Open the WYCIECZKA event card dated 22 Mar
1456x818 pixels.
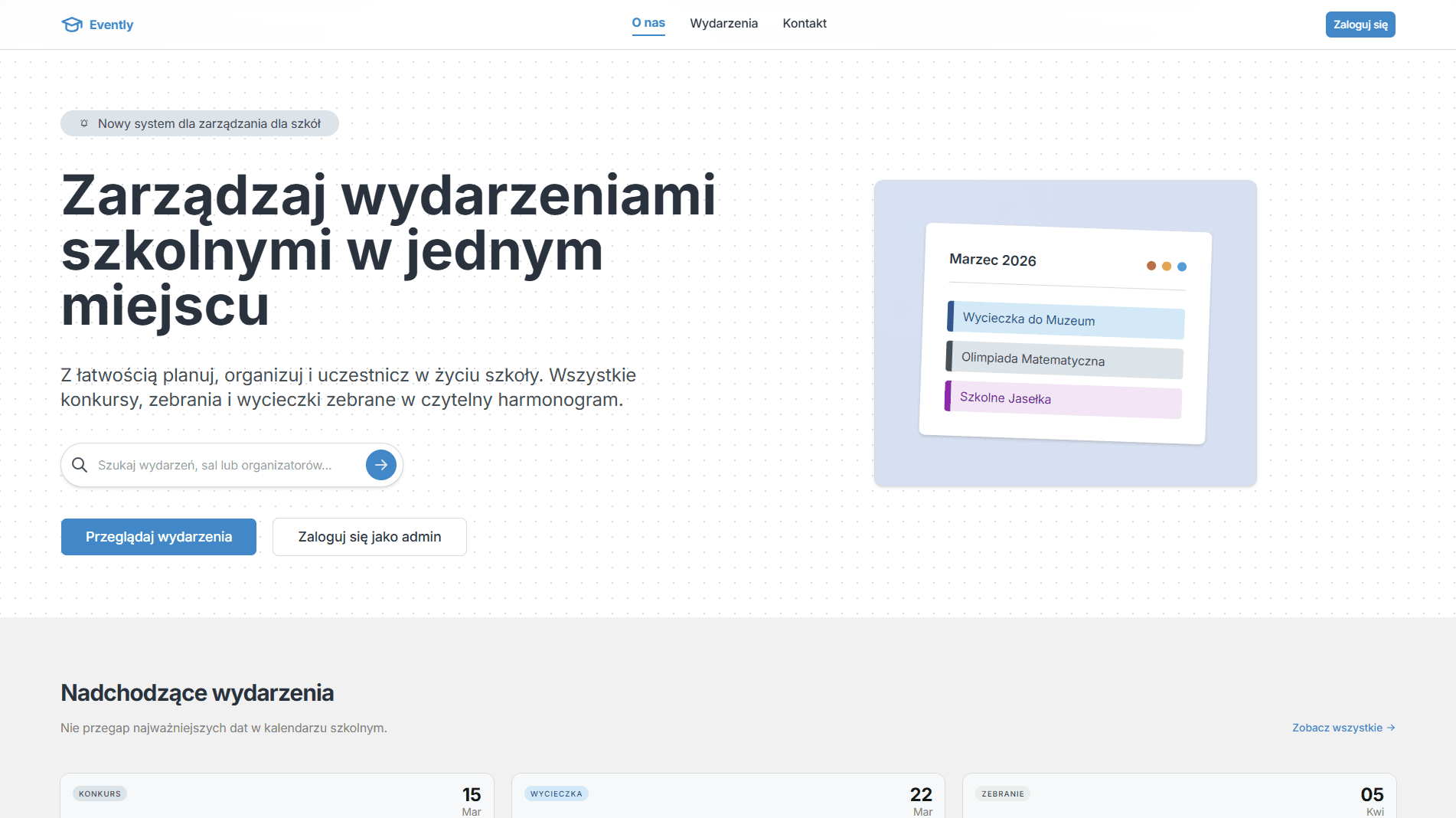tap(728, 796)
